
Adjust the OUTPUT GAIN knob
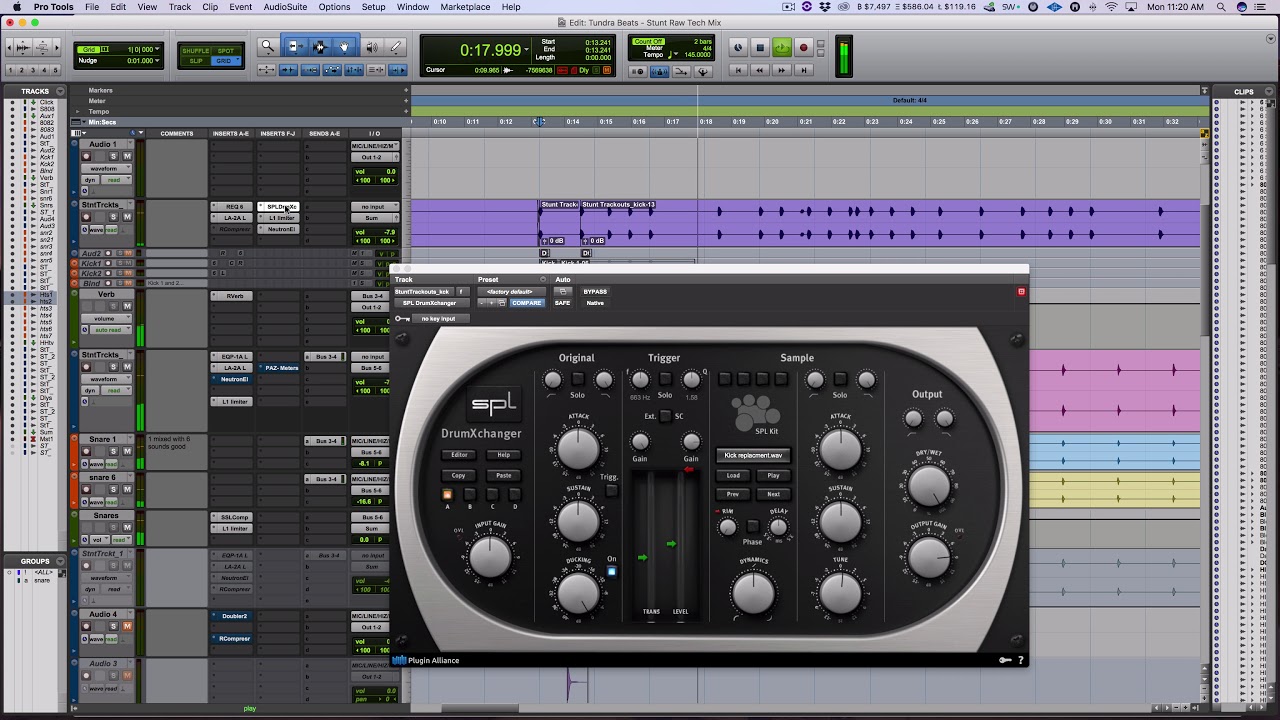pyautogui.click(x=929, y=556)
